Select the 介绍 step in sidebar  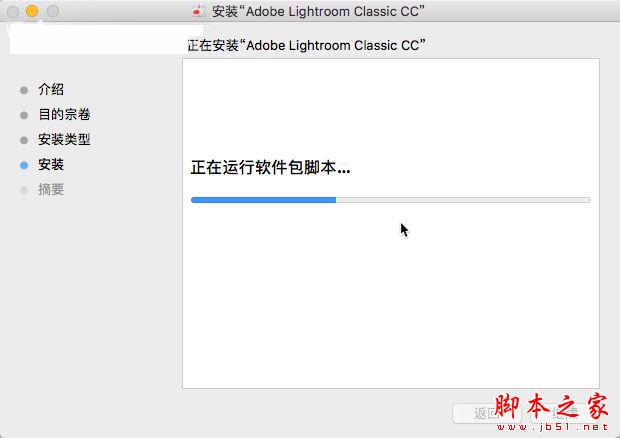tap(51, 89)
